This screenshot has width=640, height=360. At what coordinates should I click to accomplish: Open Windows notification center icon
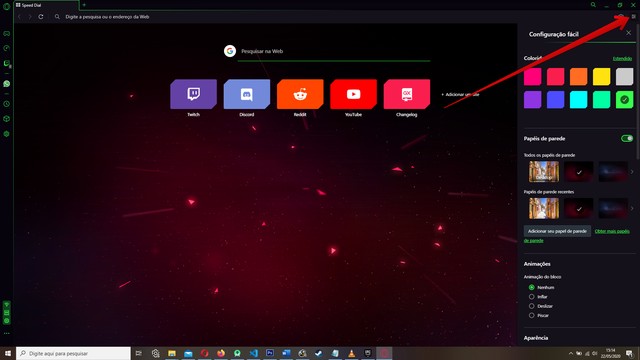629,353
